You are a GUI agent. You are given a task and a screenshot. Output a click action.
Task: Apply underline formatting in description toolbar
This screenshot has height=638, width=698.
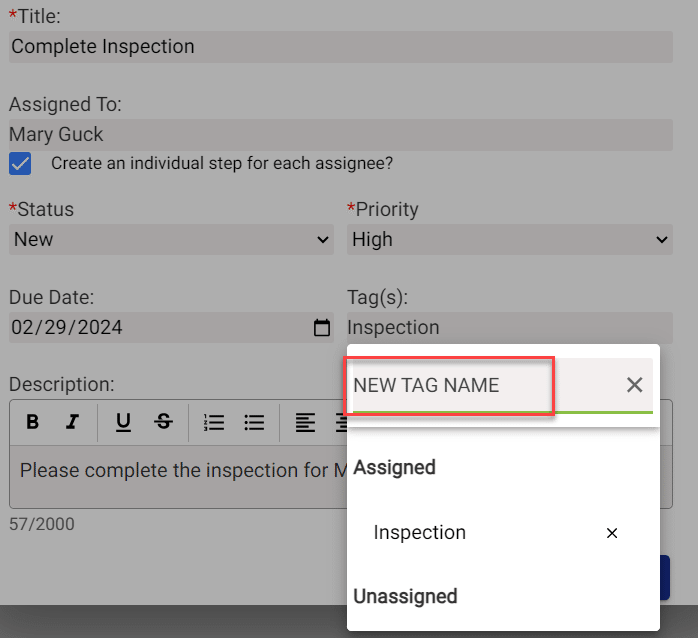123,421
